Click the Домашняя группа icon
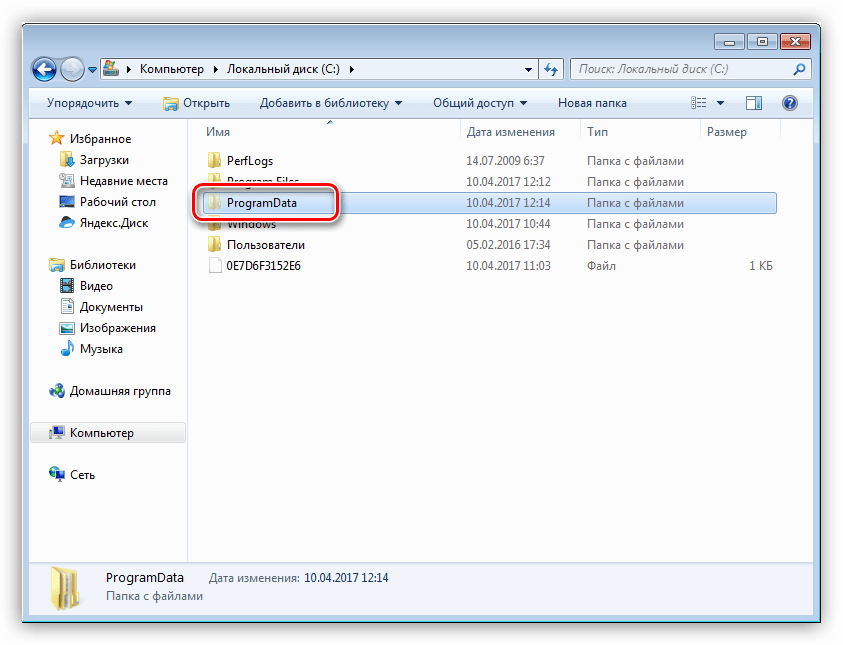The height and width of the screenshot is (645, 843). coord(56,390)
